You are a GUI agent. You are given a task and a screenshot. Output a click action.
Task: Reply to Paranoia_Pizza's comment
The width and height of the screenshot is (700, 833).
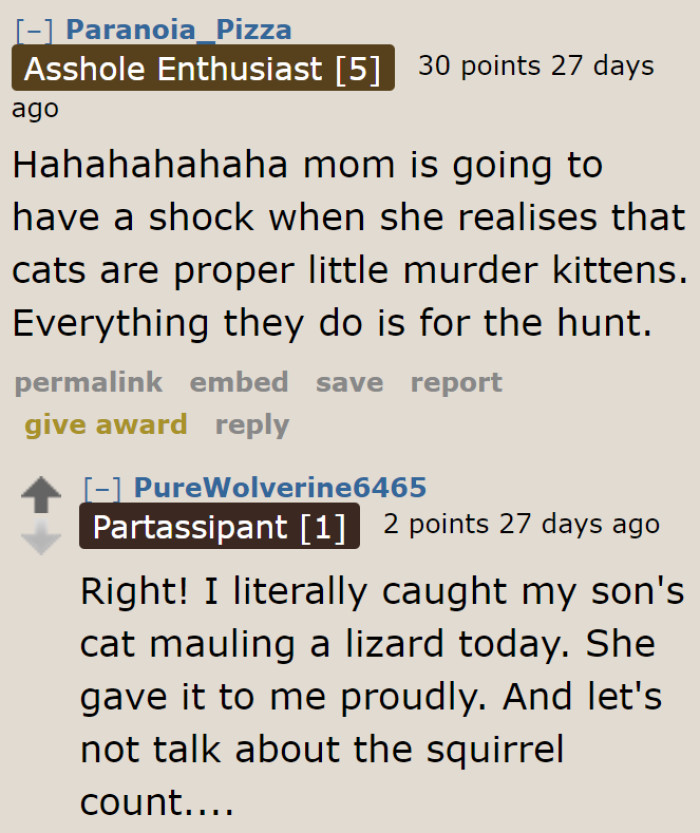point(251,424)
